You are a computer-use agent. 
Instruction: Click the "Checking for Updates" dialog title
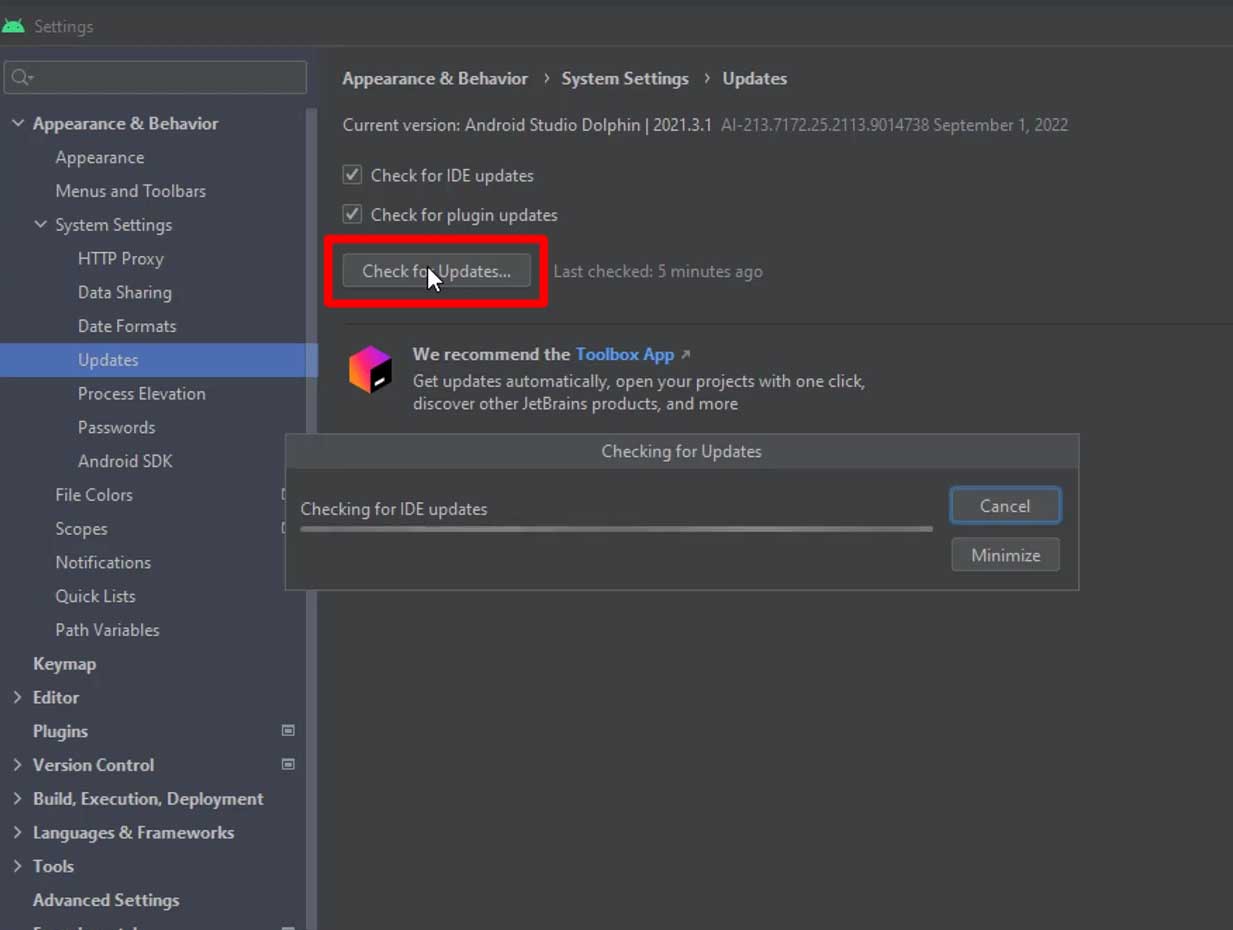click(x=682, y=451)
